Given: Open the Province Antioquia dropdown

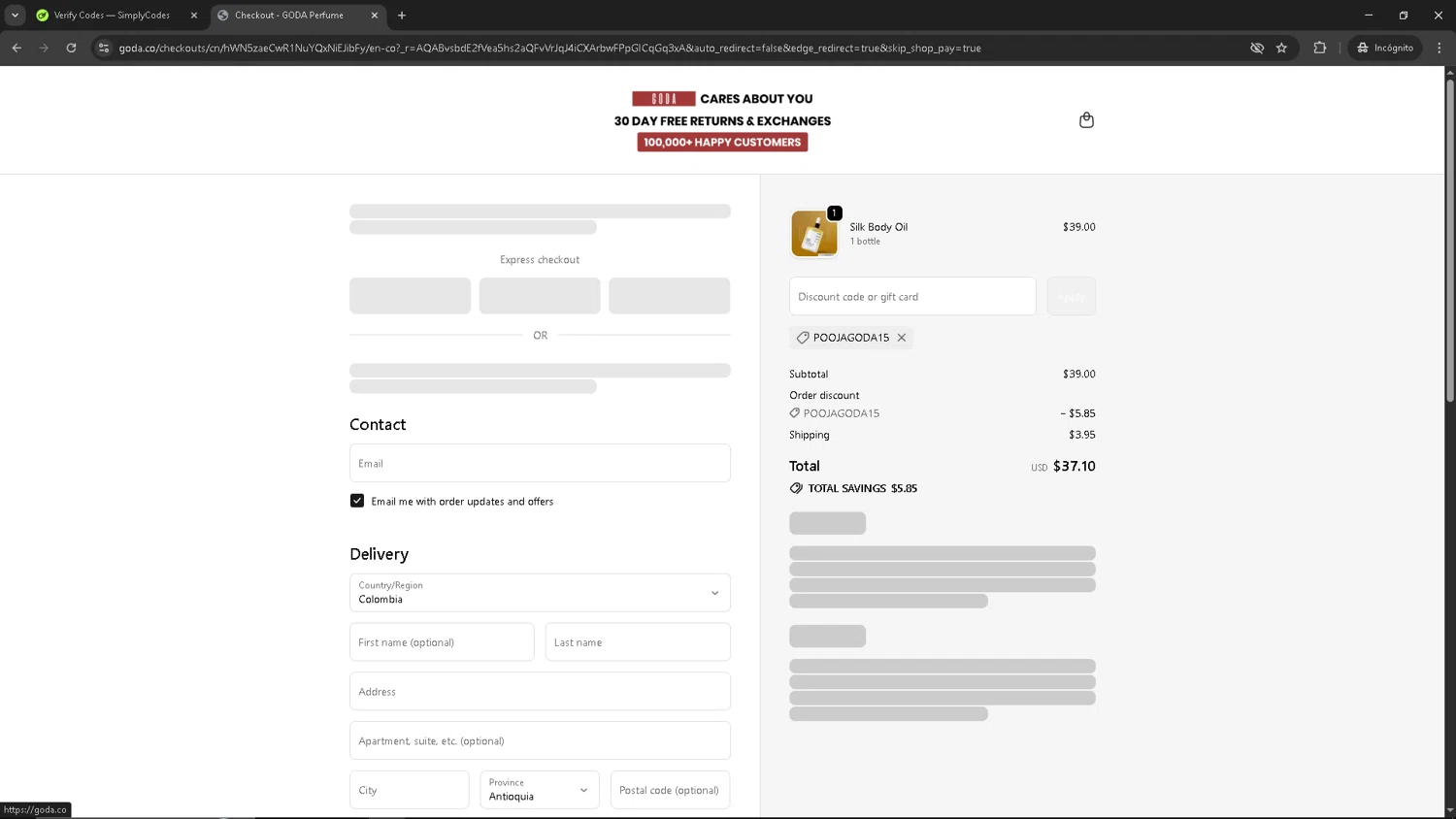Looking at the screenshot, I should tap(540, 790).
